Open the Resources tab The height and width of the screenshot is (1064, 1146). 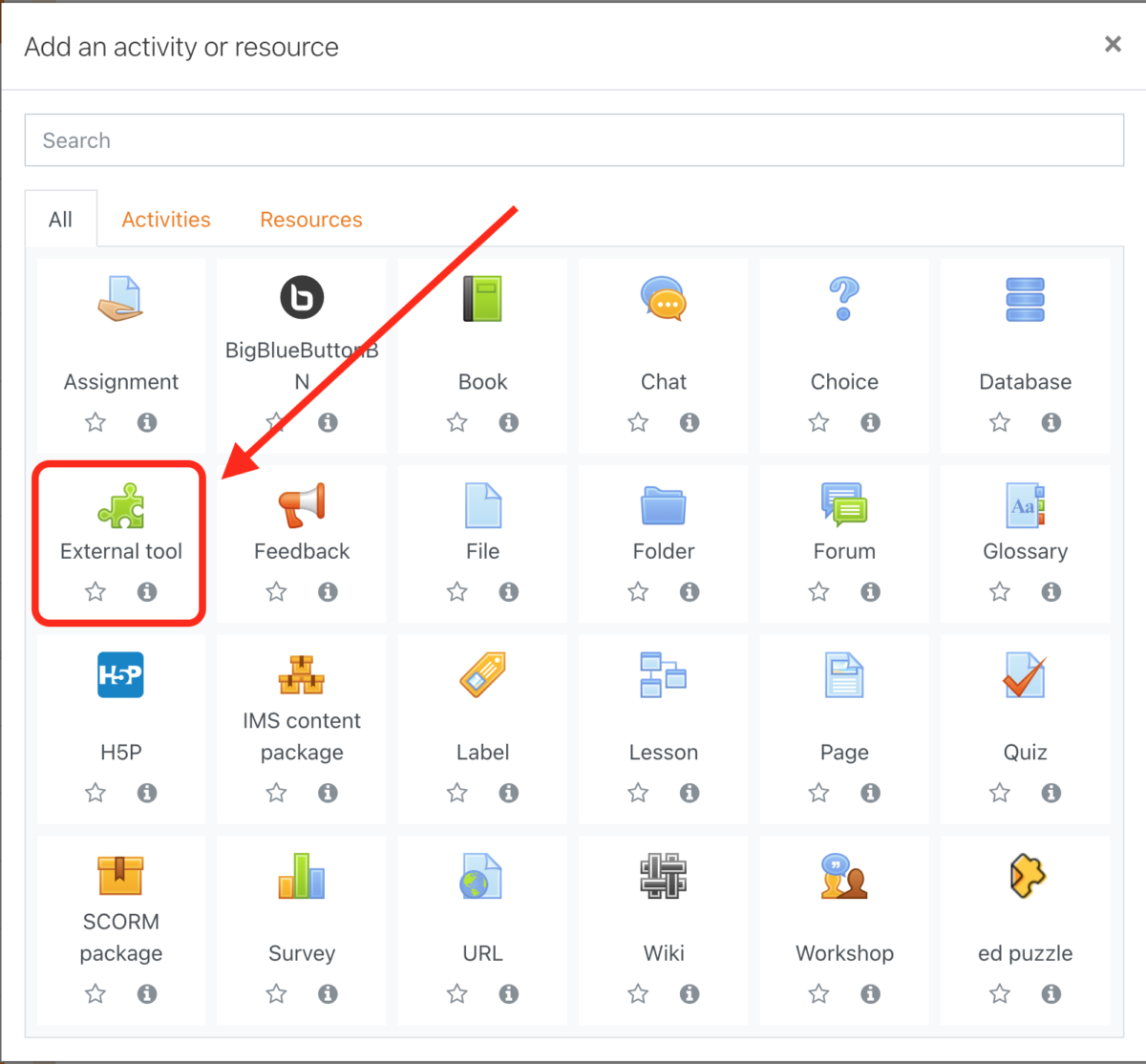(x=310, y=219)
